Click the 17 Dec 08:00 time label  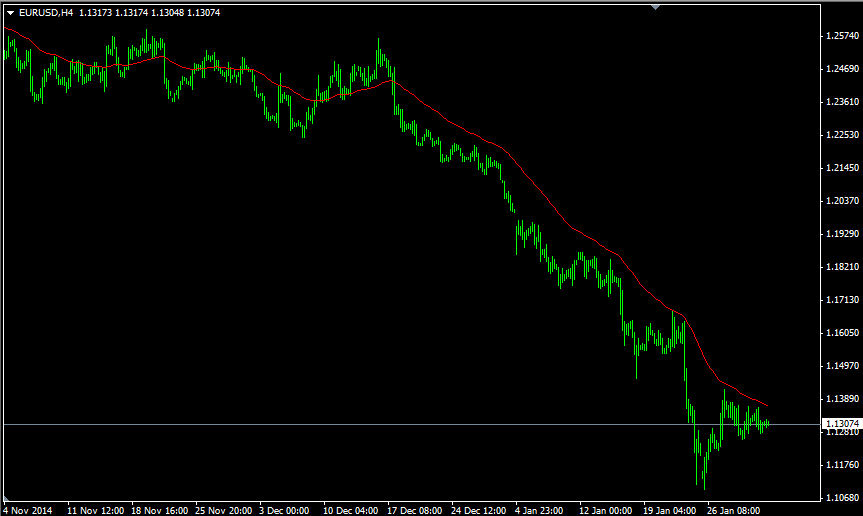[414, 510]
